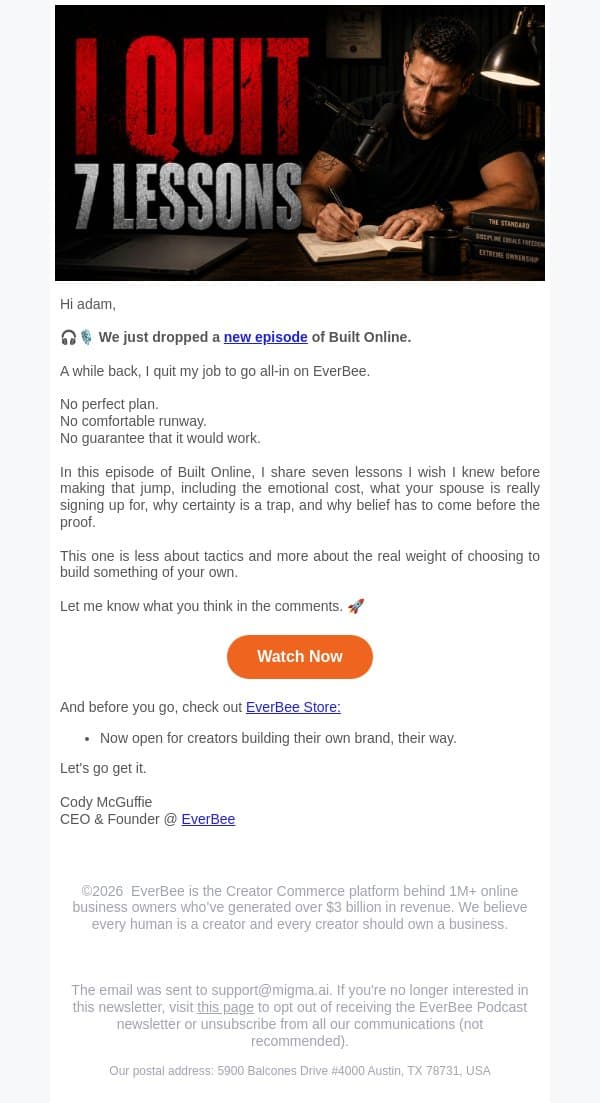Click the ©2026 EverBee copyright paragraph

300,907
